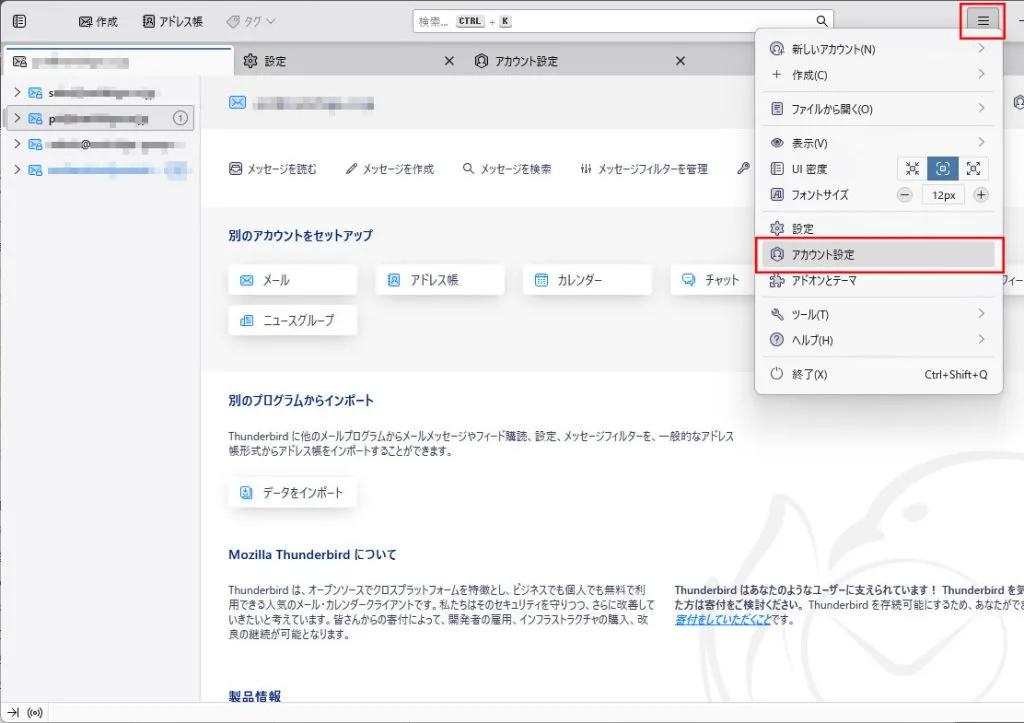The image size is (1024, 723).
Task: Click the チャット setup chat icon
Action: pyautogui.click(x=689, y=280)
